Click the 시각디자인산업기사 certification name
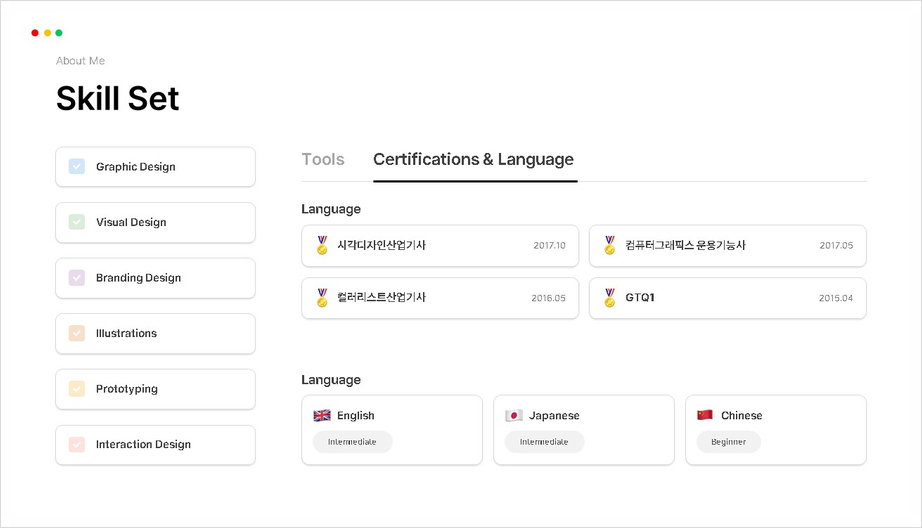922x528 pixels. click(382, 245)
